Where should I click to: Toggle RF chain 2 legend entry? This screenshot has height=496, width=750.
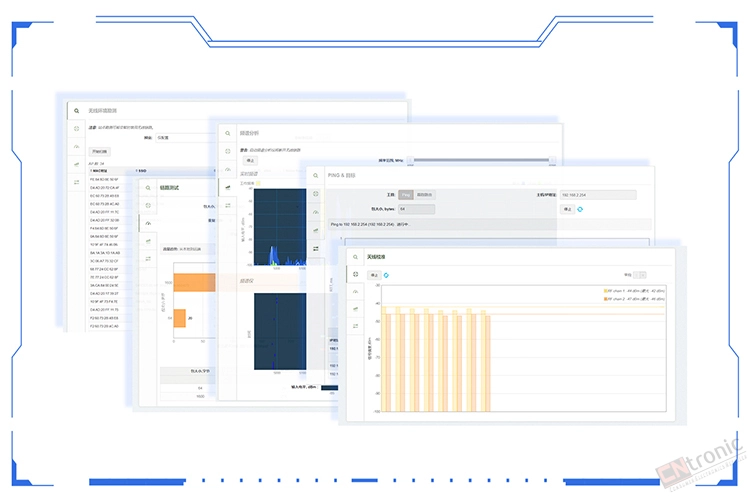pyautogui.click(x=634, y=299)
